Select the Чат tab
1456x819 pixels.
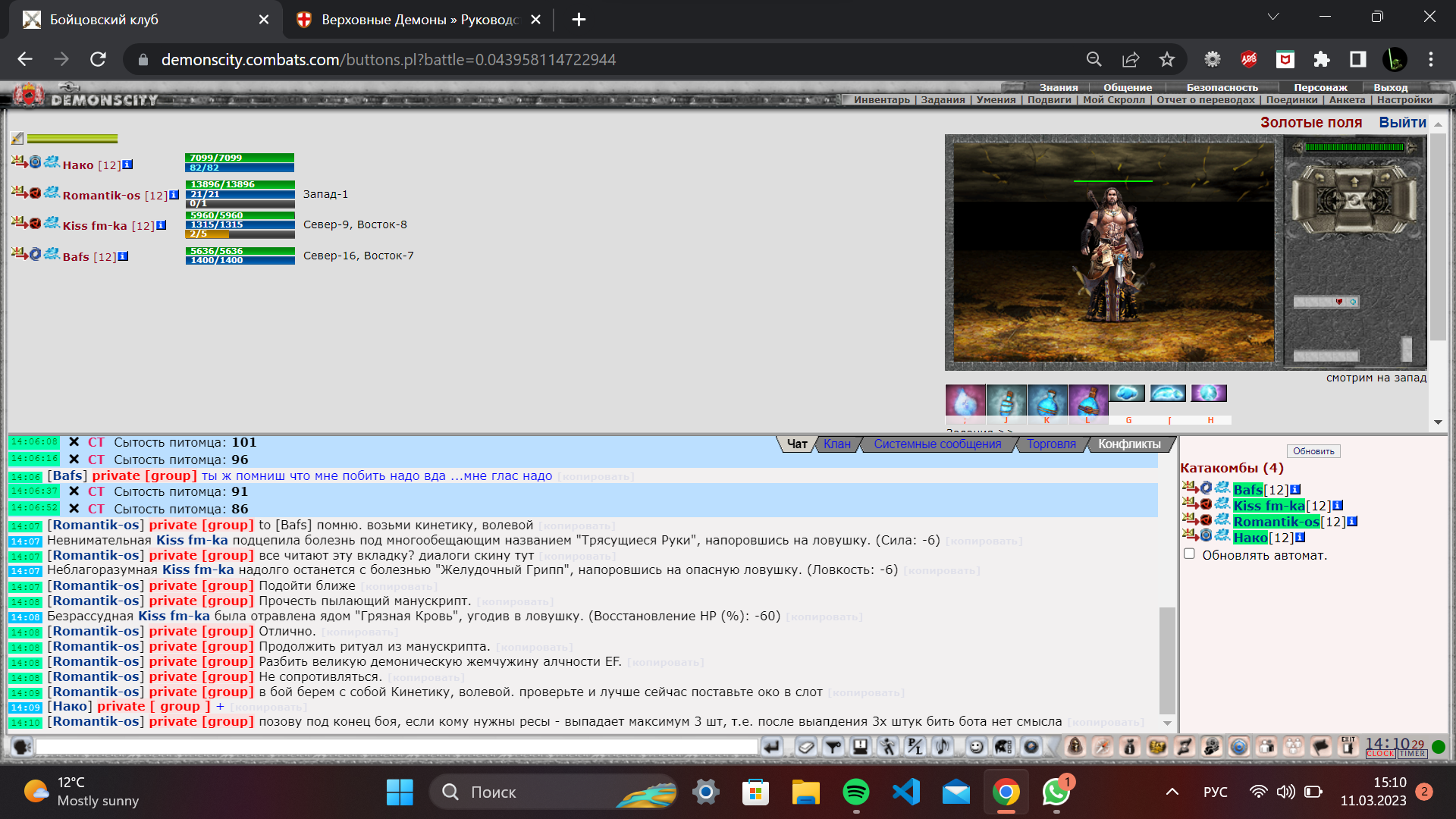tap(797, 444)
